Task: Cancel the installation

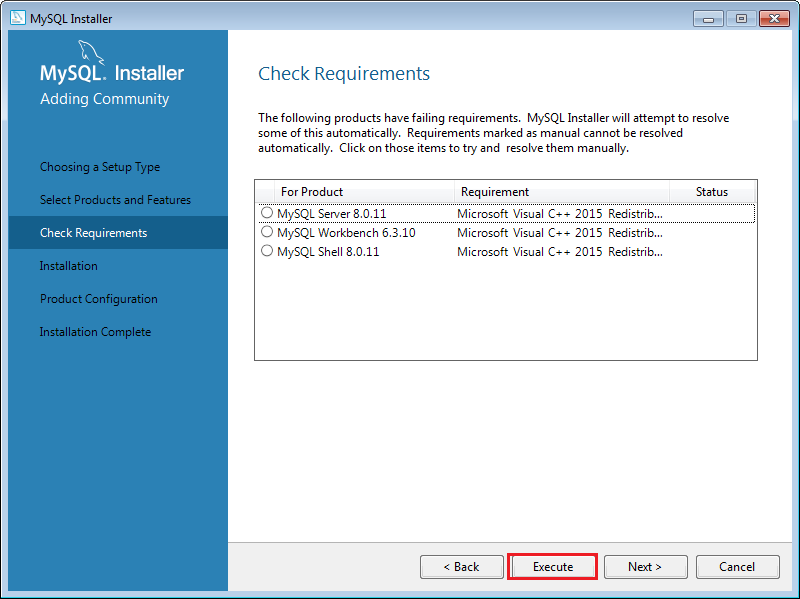Action: click(737, 567)
